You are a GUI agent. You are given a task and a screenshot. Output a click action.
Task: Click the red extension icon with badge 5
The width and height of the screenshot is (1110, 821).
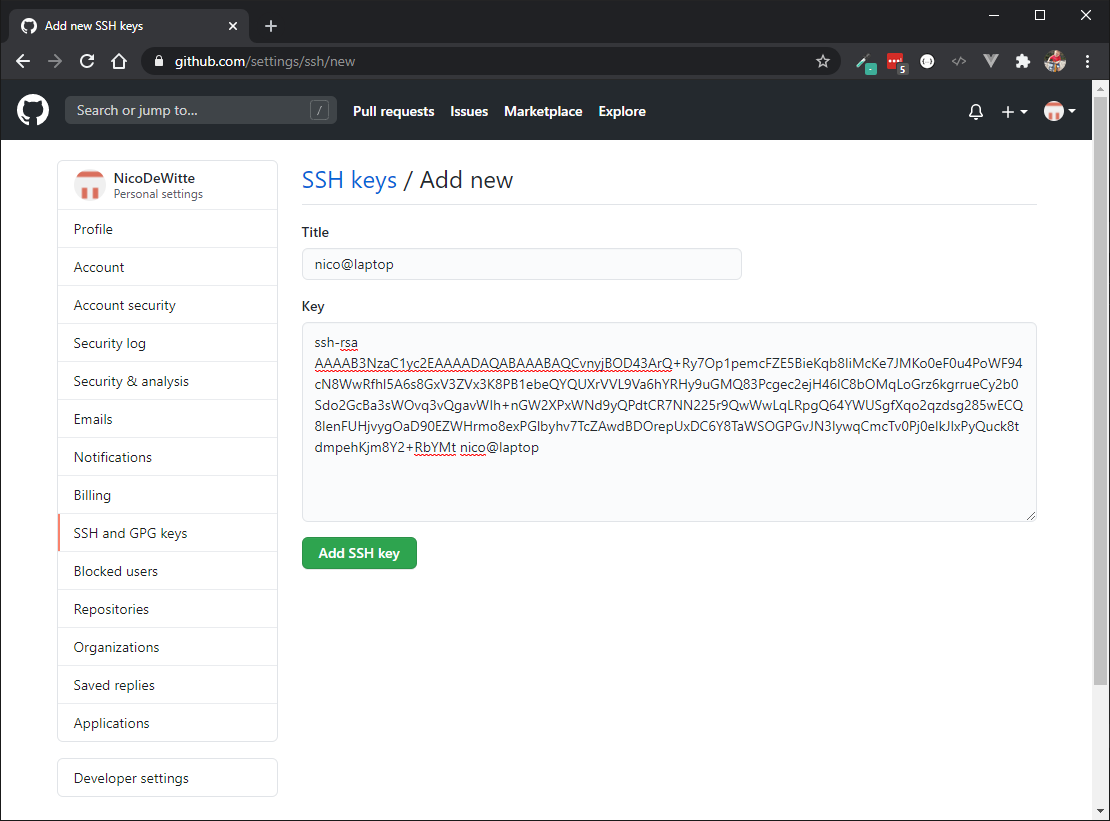[x=896, y=63]
